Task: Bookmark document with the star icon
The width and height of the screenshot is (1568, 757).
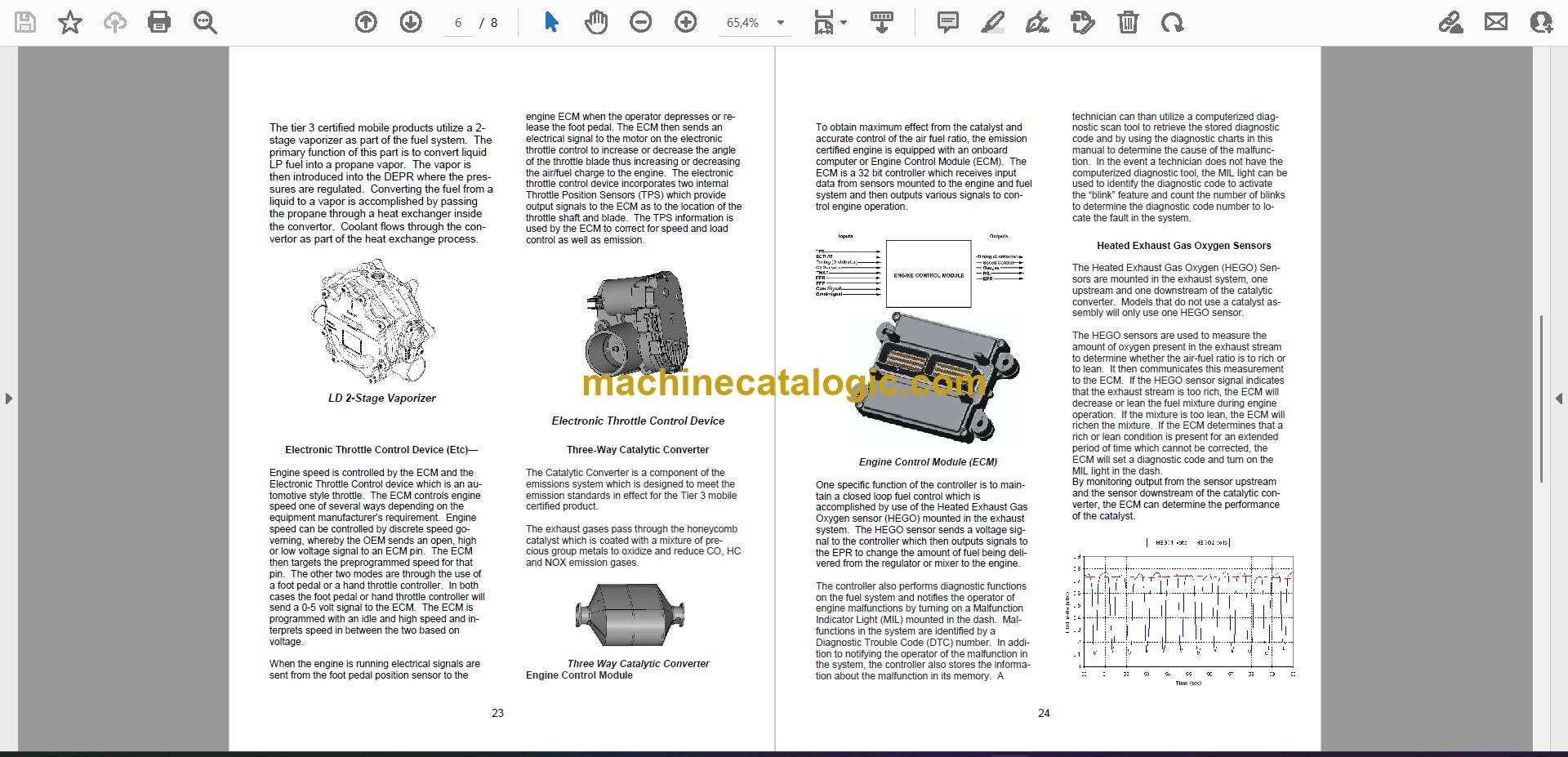Action: tap(70, 22)
